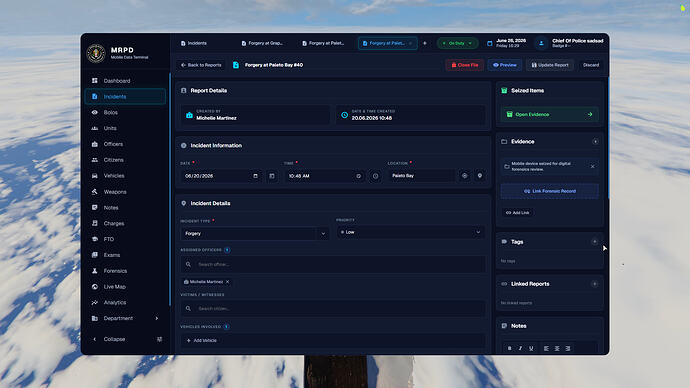This screenshot has width=690, height=388.
Task: Click the map pin icon beside Location
Action: [x=480, y=176]
